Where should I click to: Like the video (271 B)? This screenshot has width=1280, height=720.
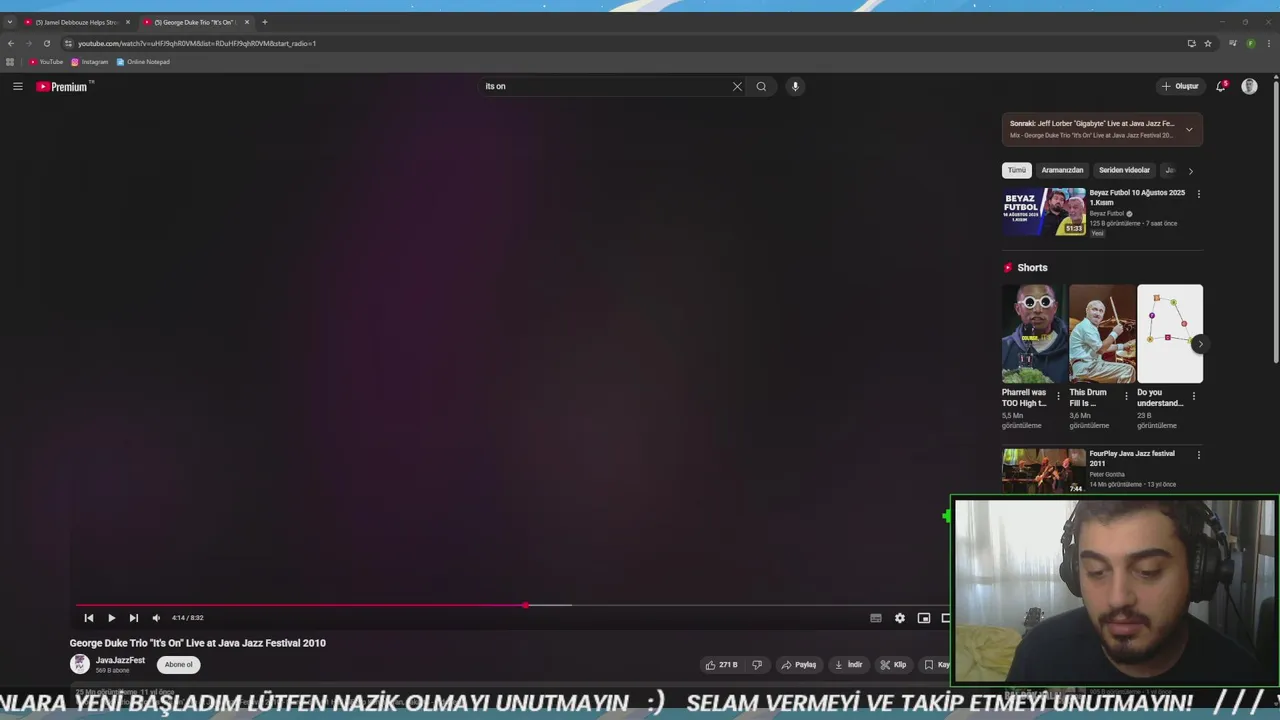722,665
